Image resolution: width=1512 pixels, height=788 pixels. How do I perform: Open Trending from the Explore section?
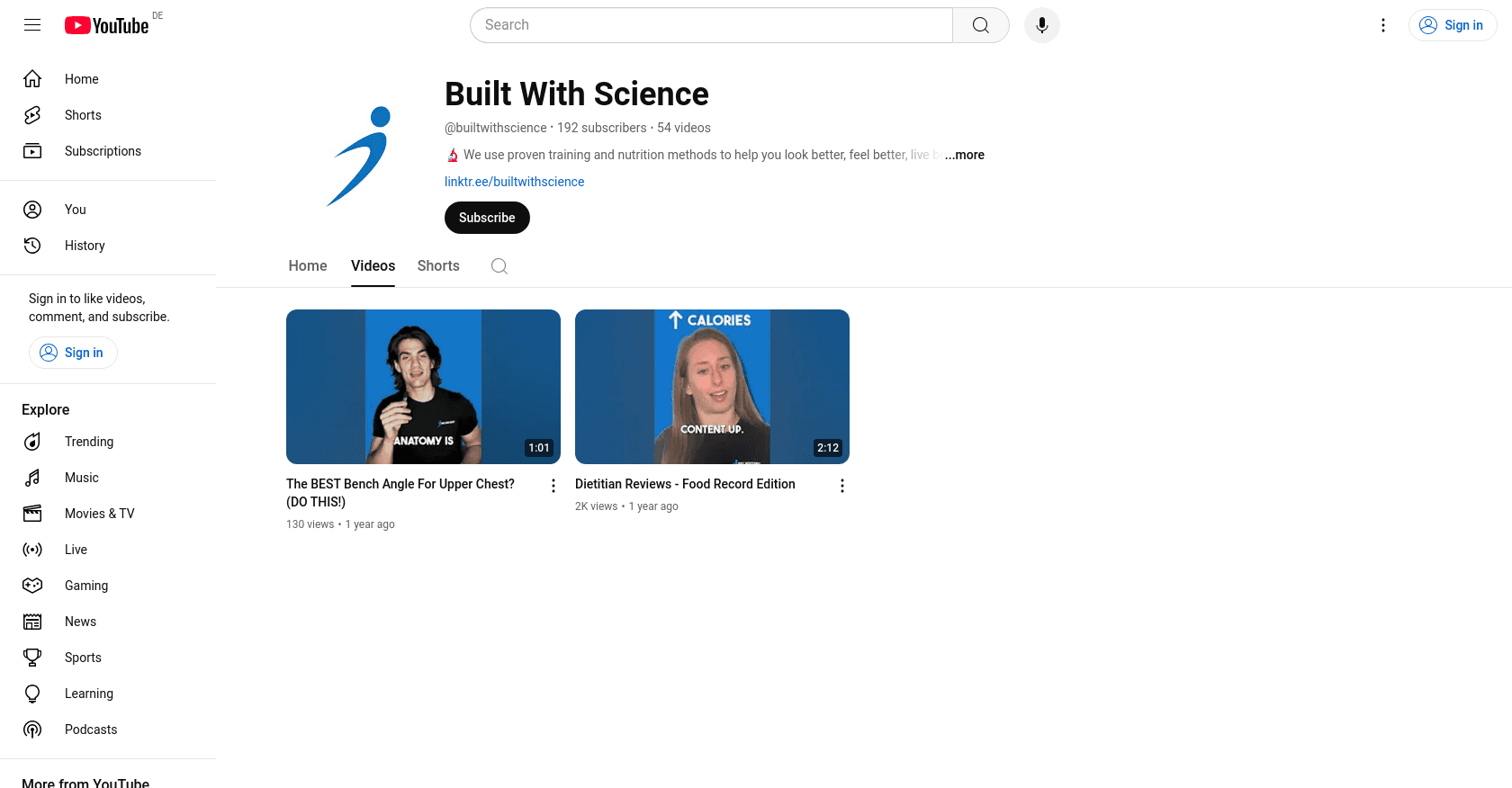coord(89,442)
